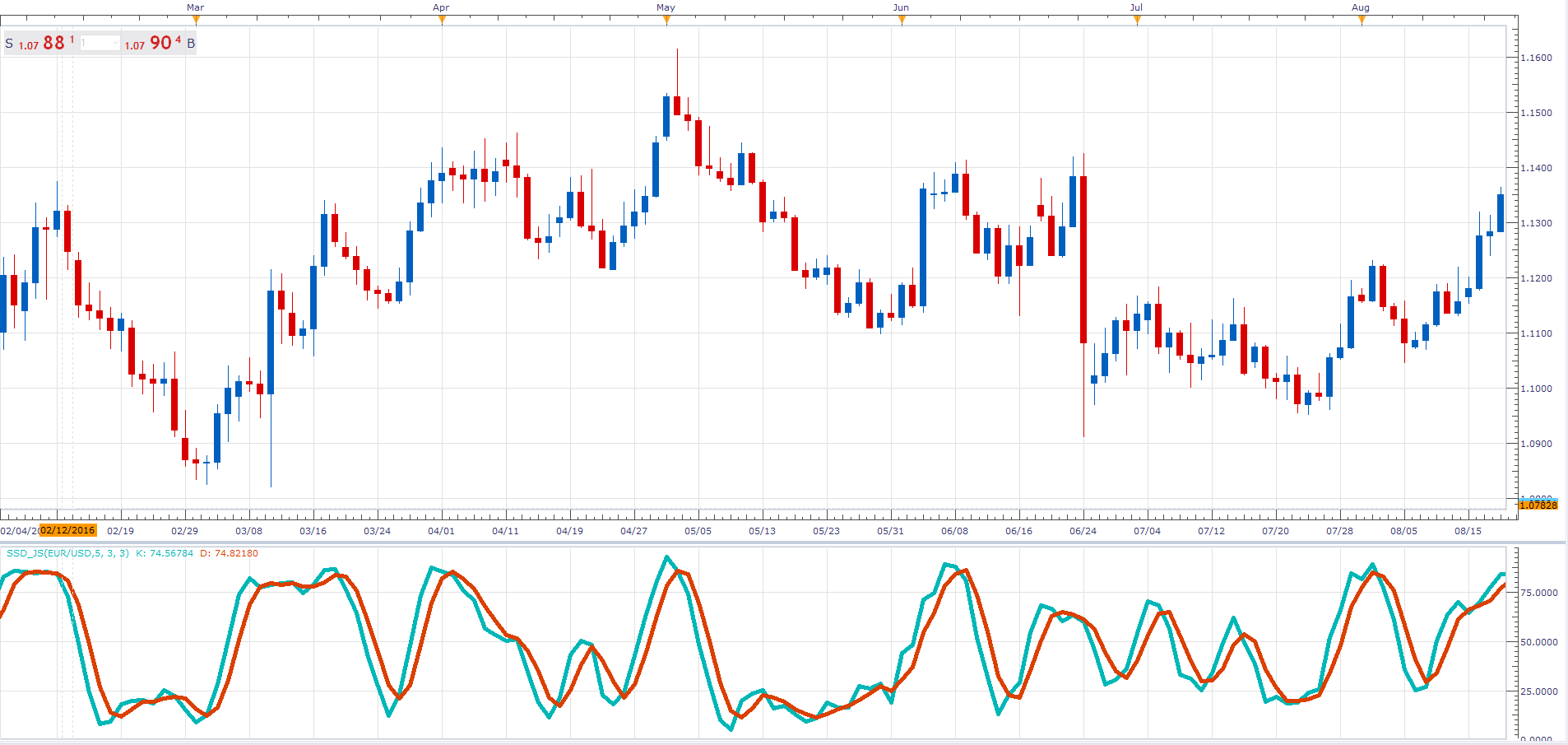1568x745 pixels.
Task: Click the 05/05 date axis label
Action: (x=698, y=531)
